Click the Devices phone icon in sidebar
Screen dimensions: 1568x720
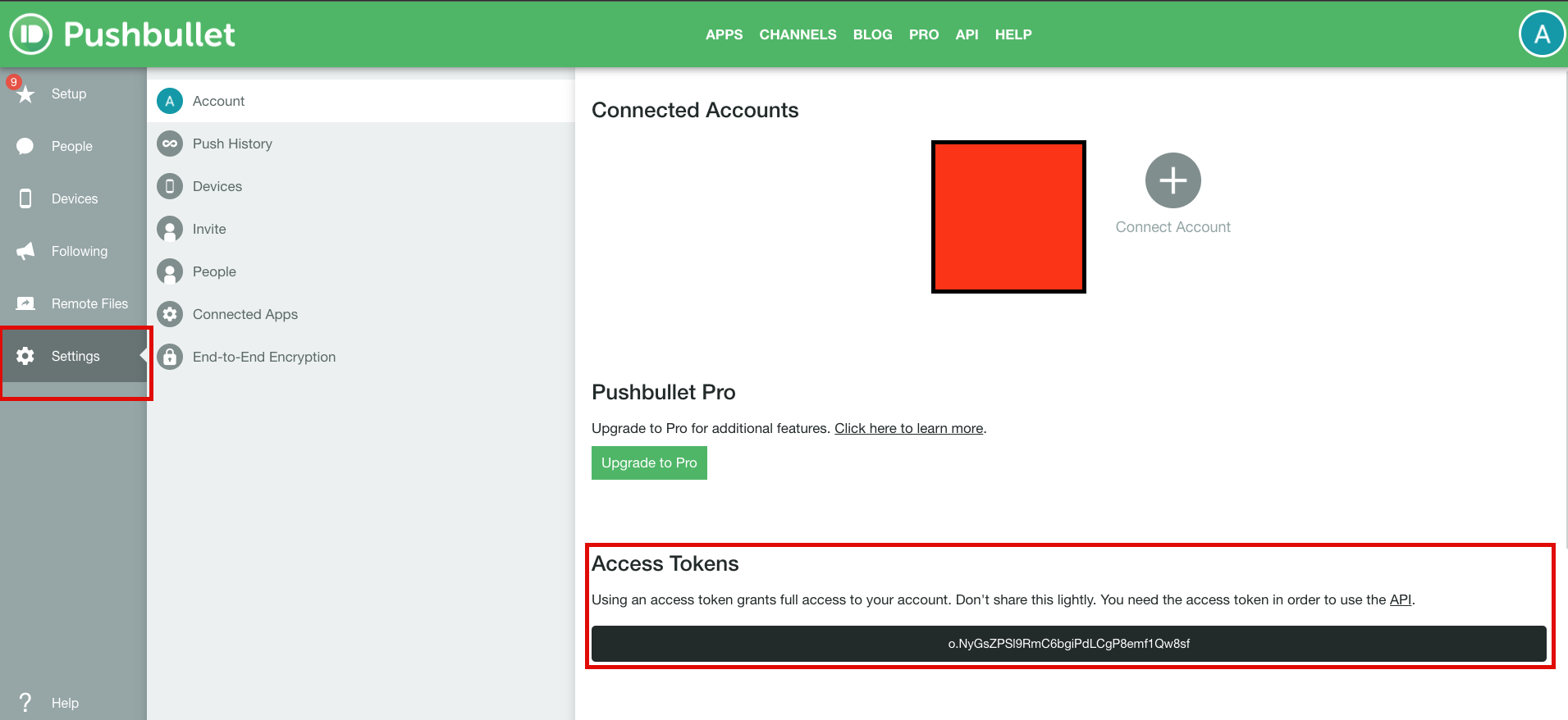[25, 198]
